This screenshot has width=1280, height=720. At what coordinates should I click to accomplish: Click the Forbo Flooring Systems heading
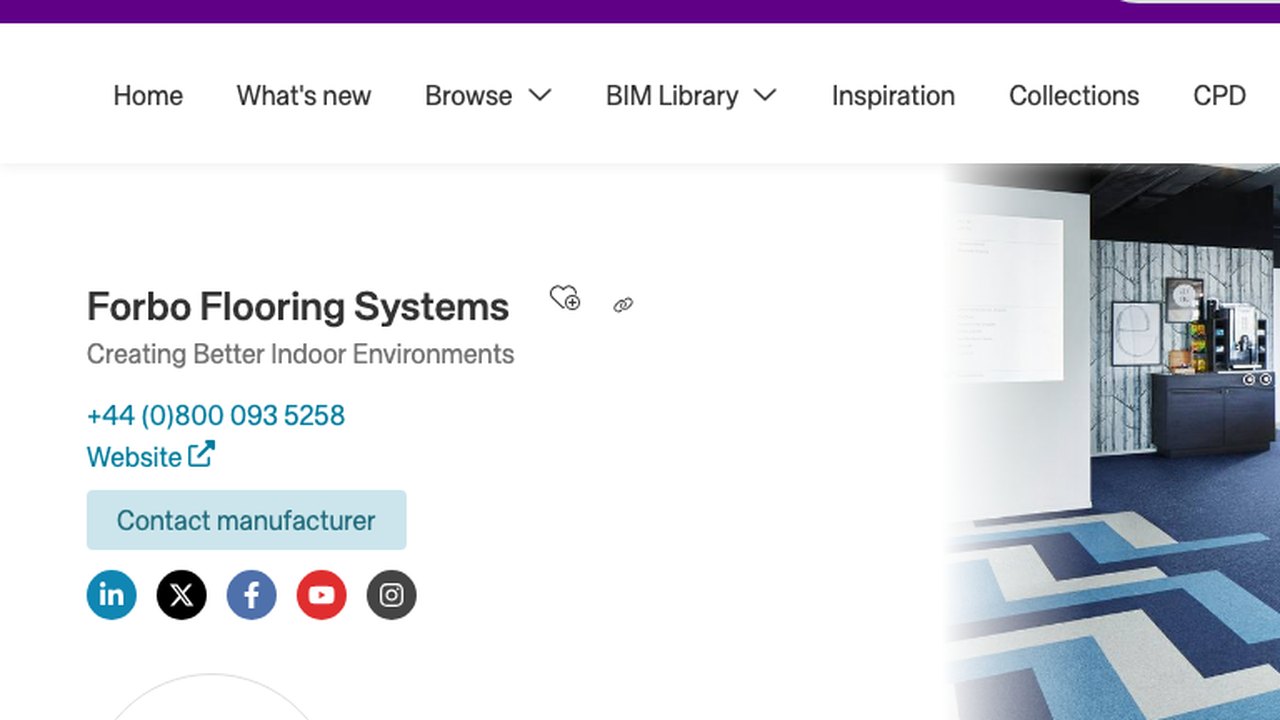pyautogui.click(x=298, y=306)
